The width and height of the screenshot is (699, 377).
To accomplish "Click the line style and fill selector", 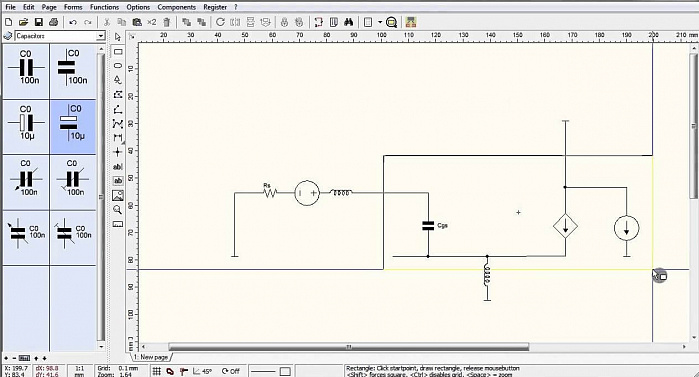I will point(270,371).
